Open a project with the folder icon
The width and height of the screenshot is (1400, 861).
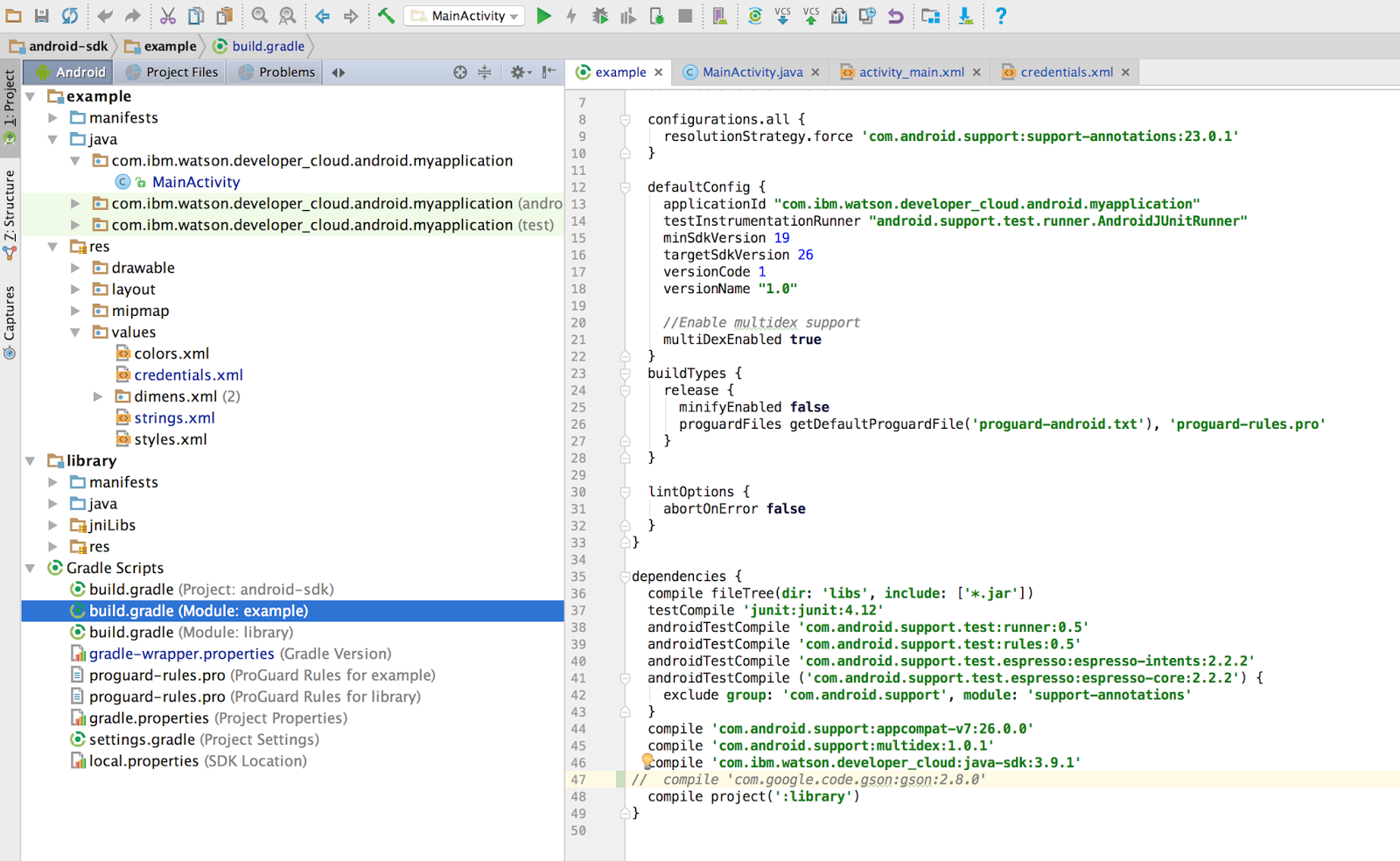point(14,16)
